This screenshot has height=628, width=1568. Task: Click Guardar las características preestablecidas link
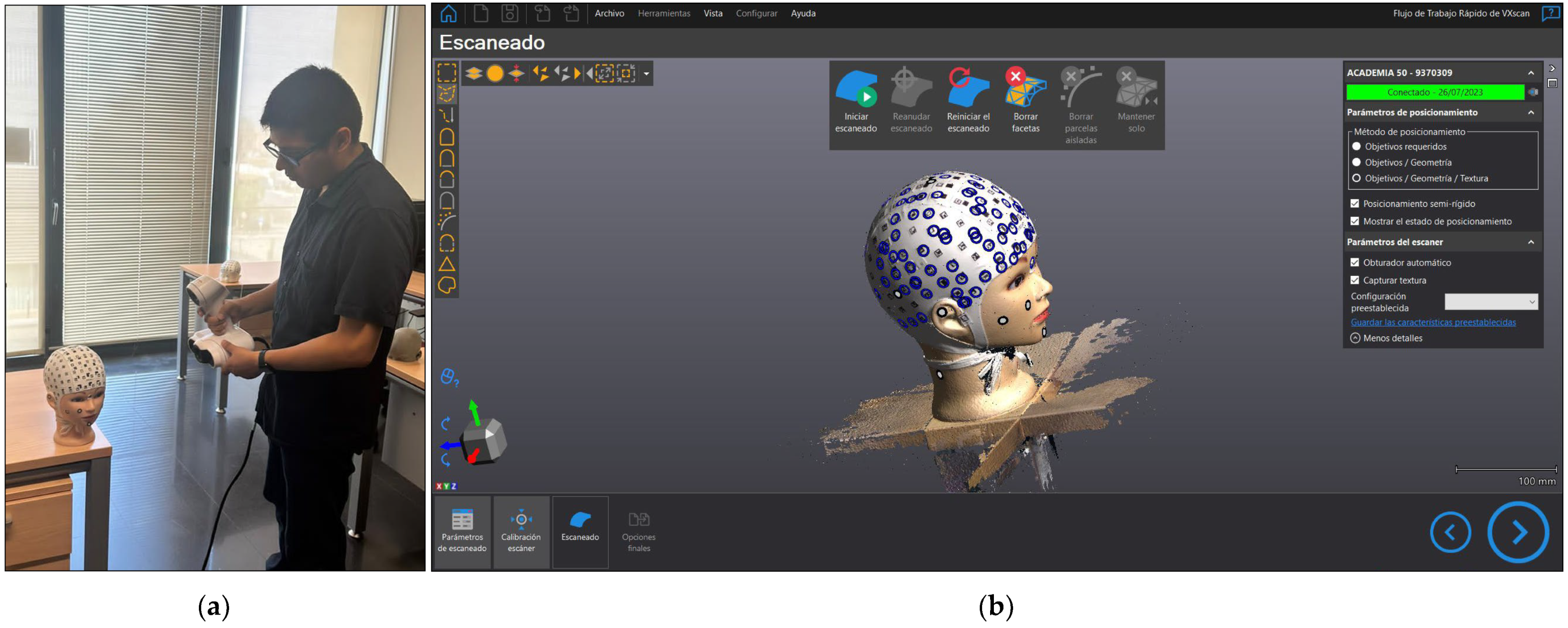coord(1433,322)
